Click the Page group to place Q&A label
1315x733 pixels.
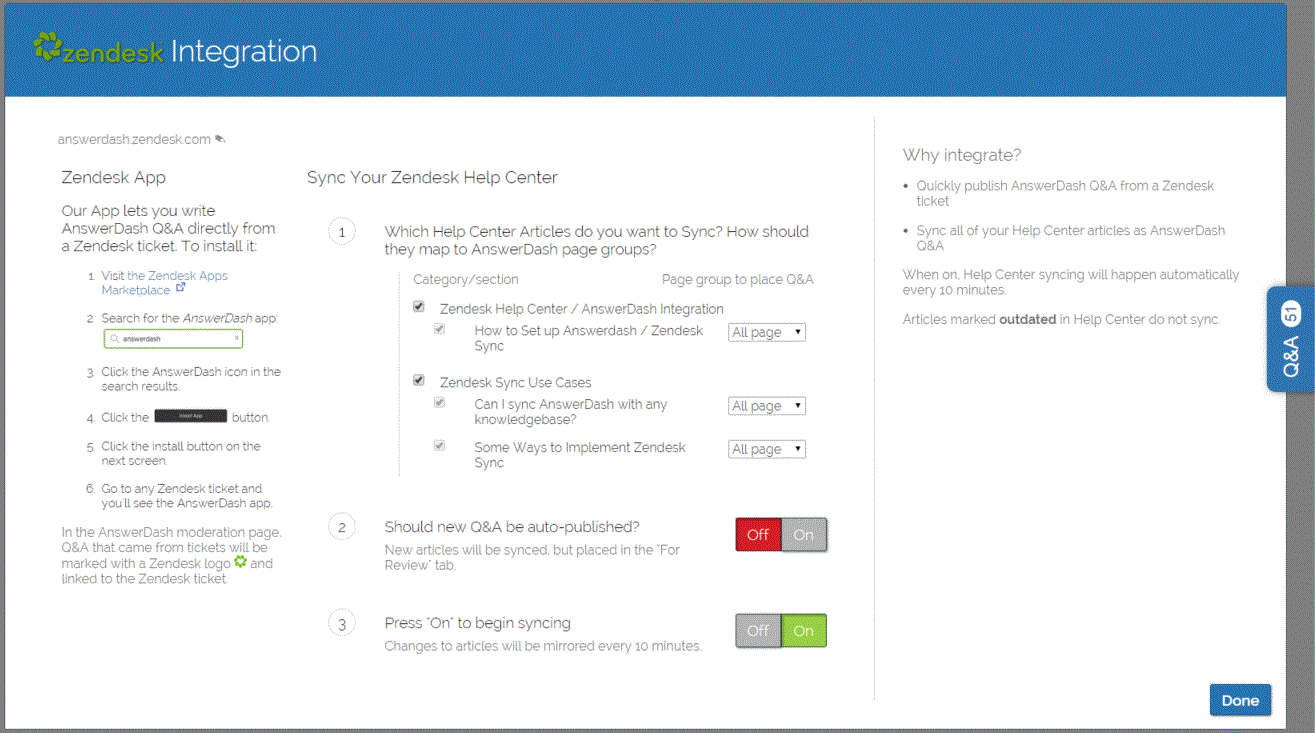pos(738,279)
